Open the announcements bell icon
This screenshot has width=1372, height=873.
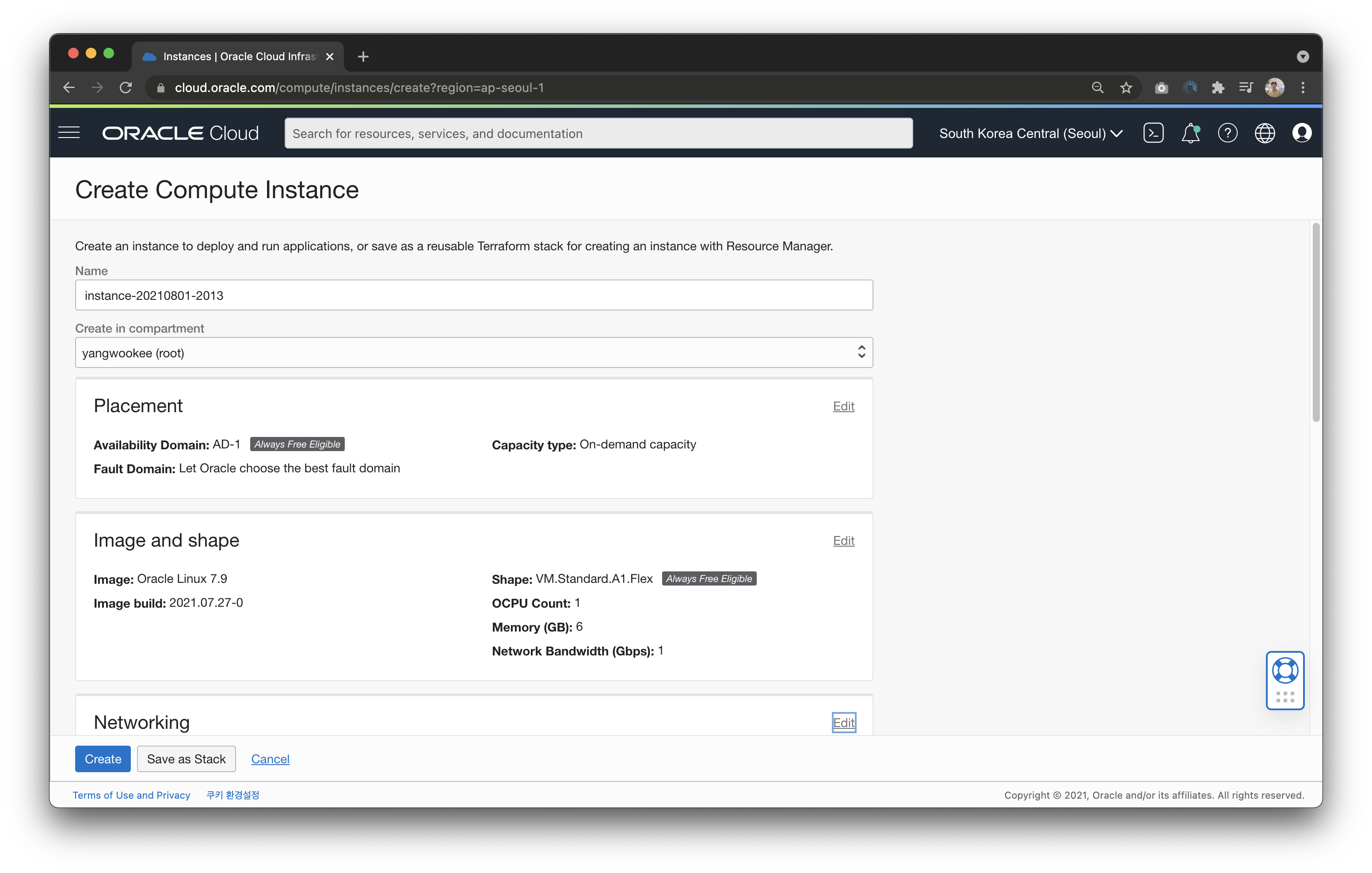1190,133
